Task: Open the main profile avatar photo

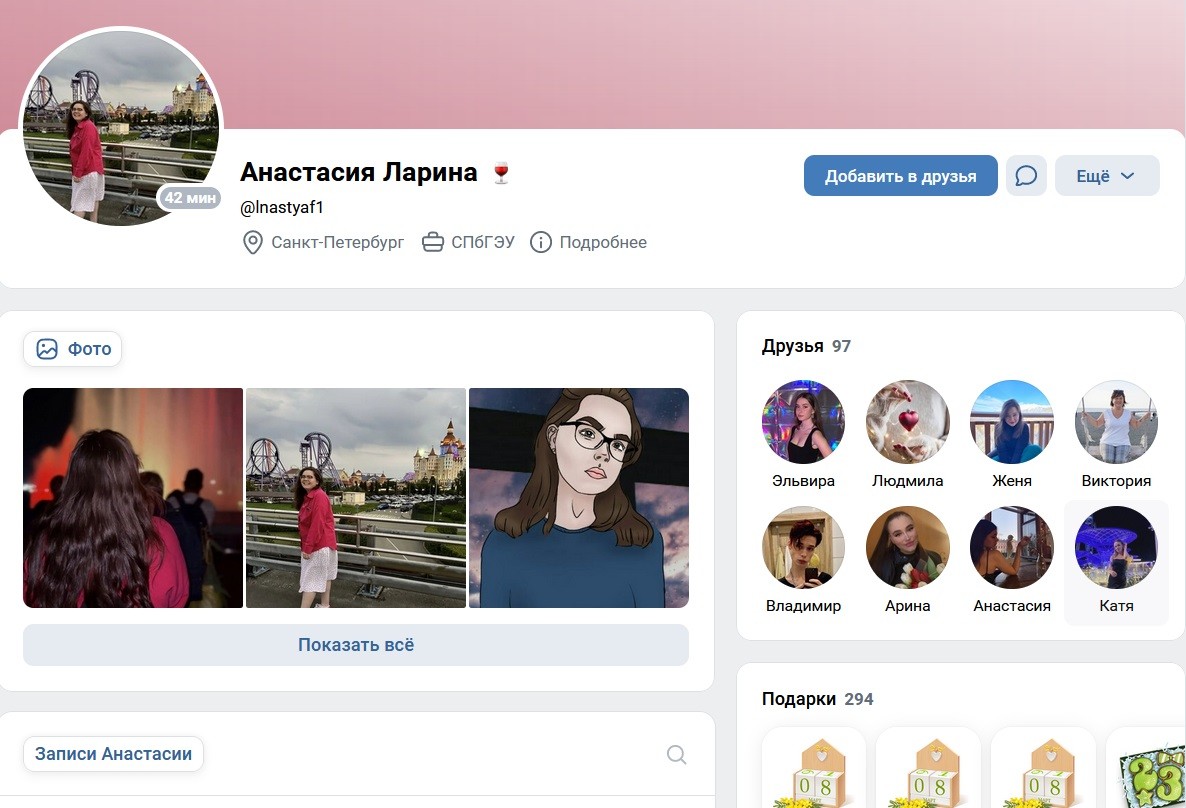Action: tap(121, 126)
